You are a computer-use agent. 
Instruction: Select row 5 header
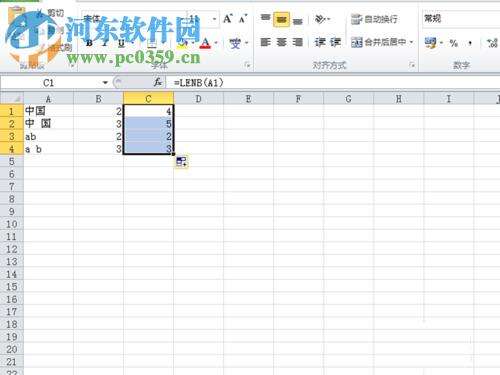point(12,161)
